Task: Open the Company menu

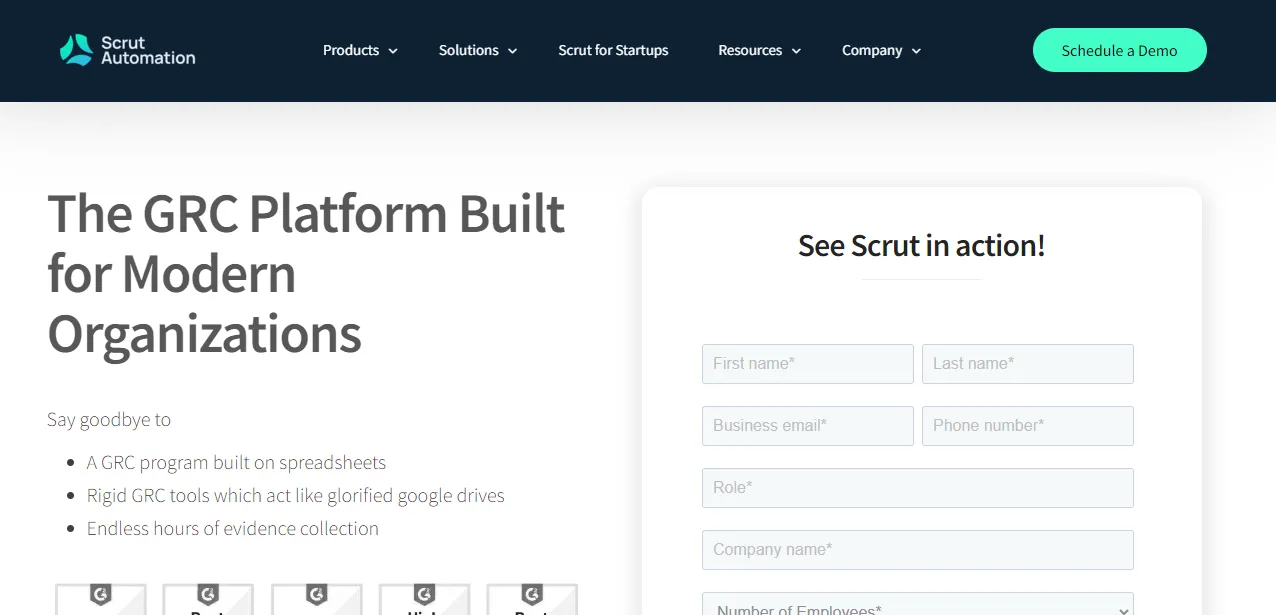Action: click(872, 50)
